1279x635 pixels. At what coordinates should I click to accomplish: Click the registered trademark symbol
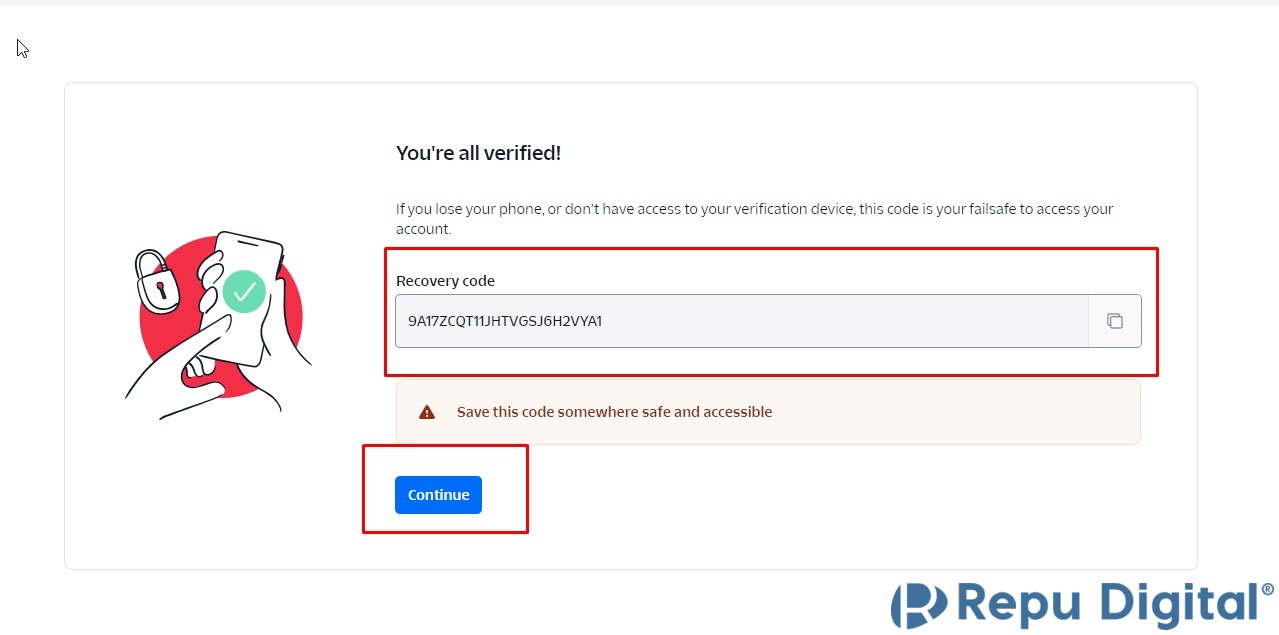click(x=1268, y=590)
